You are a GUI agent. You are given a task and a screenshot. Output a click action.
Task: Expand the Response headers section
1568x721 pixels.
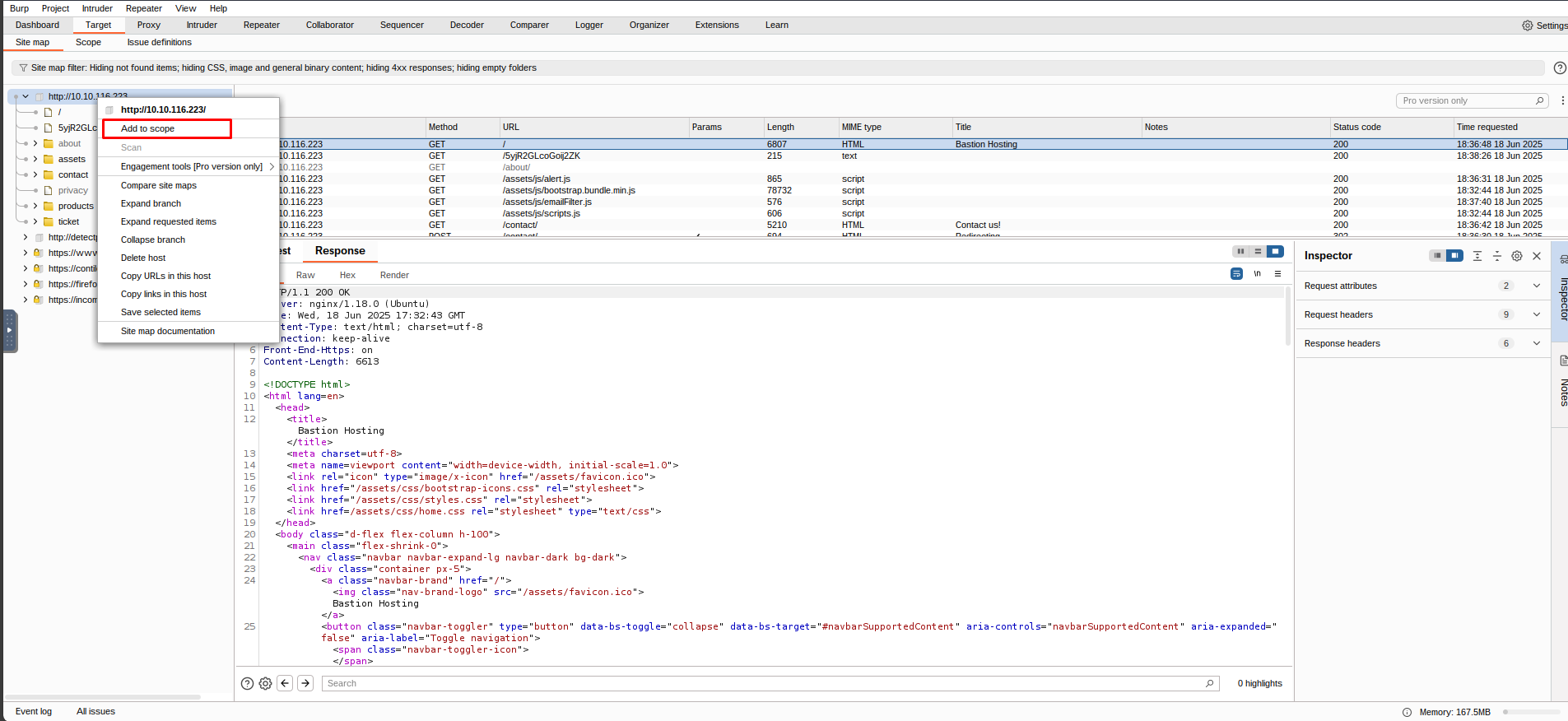(x=1536, y=343)
